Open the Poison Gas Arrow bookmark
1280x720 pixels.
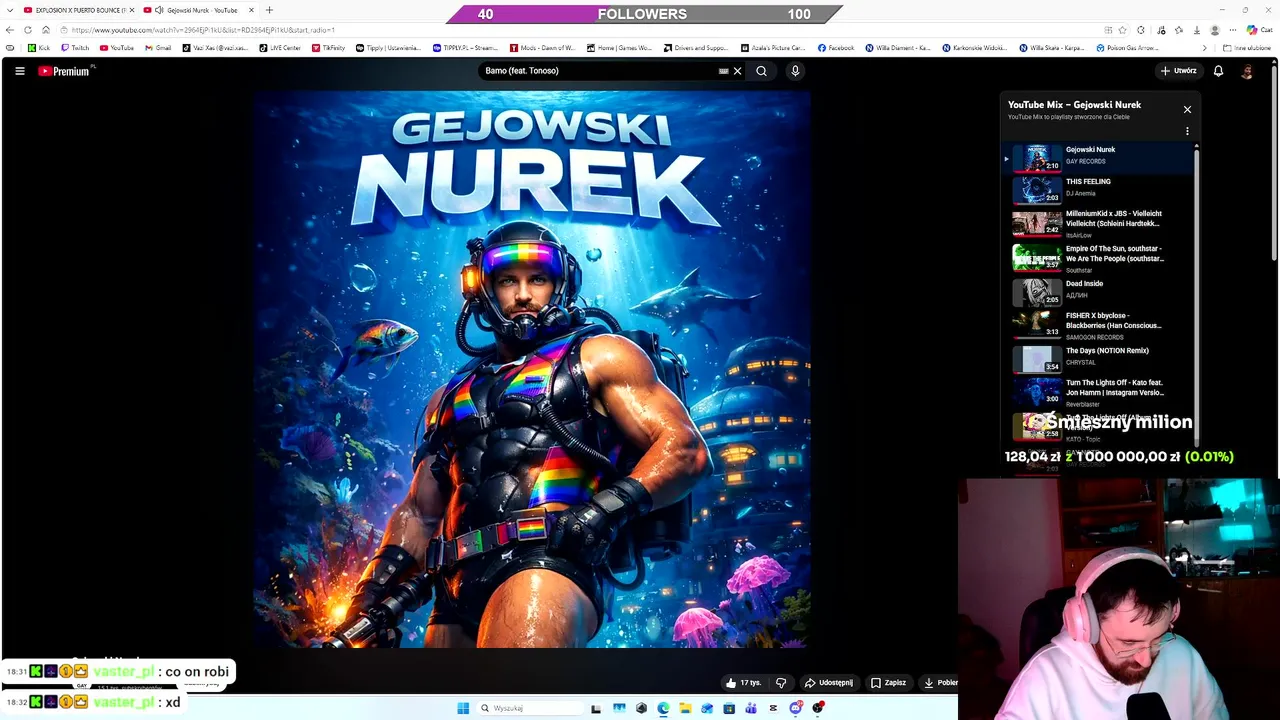(1127, 48)
